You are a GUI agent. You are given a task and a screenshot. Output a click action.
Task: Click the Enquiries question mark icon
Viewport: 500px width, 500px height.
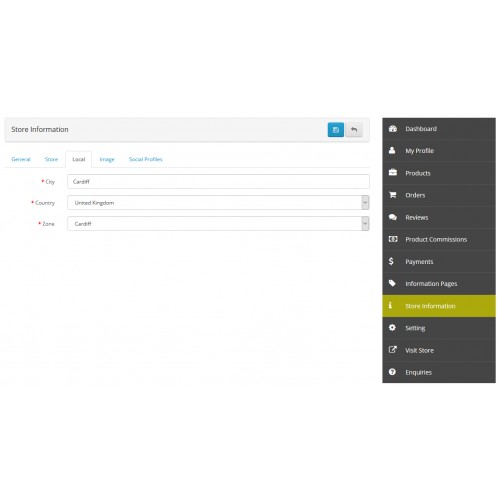(x=392, y=372)
